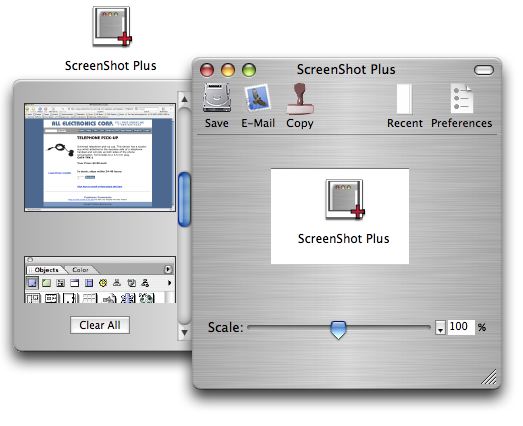This screenshot has height=426, width=523.
Task: Click the Save hard drive icon
Action: [216, 98]
